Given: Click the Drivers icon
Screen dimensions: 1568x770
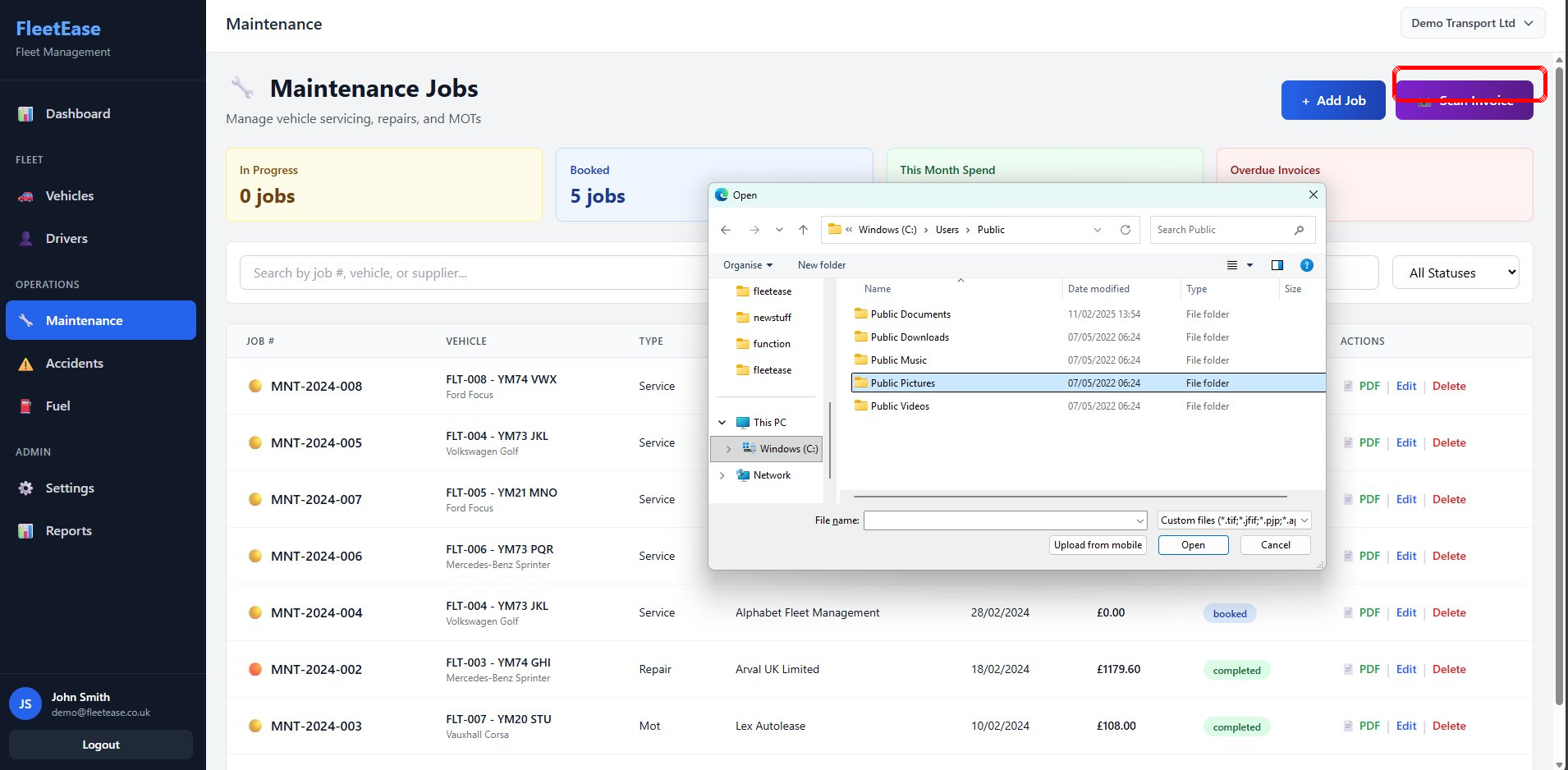Looking at the screenshot, I should [25, 238].
